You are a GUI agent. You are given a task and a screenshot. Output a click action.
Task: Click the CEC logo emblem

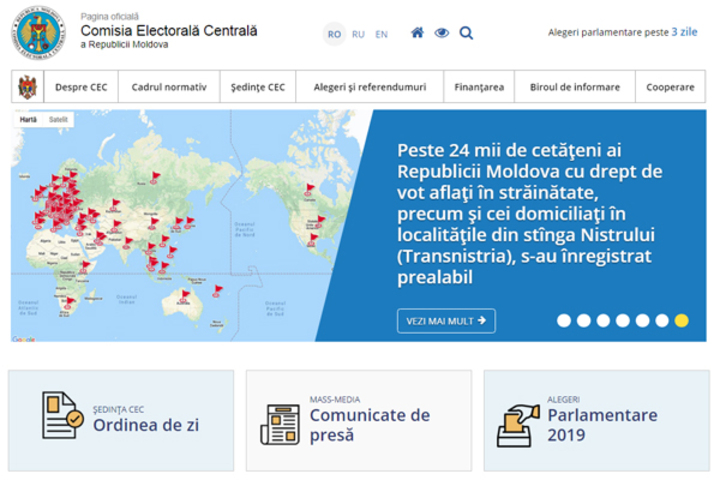(37, 33)
